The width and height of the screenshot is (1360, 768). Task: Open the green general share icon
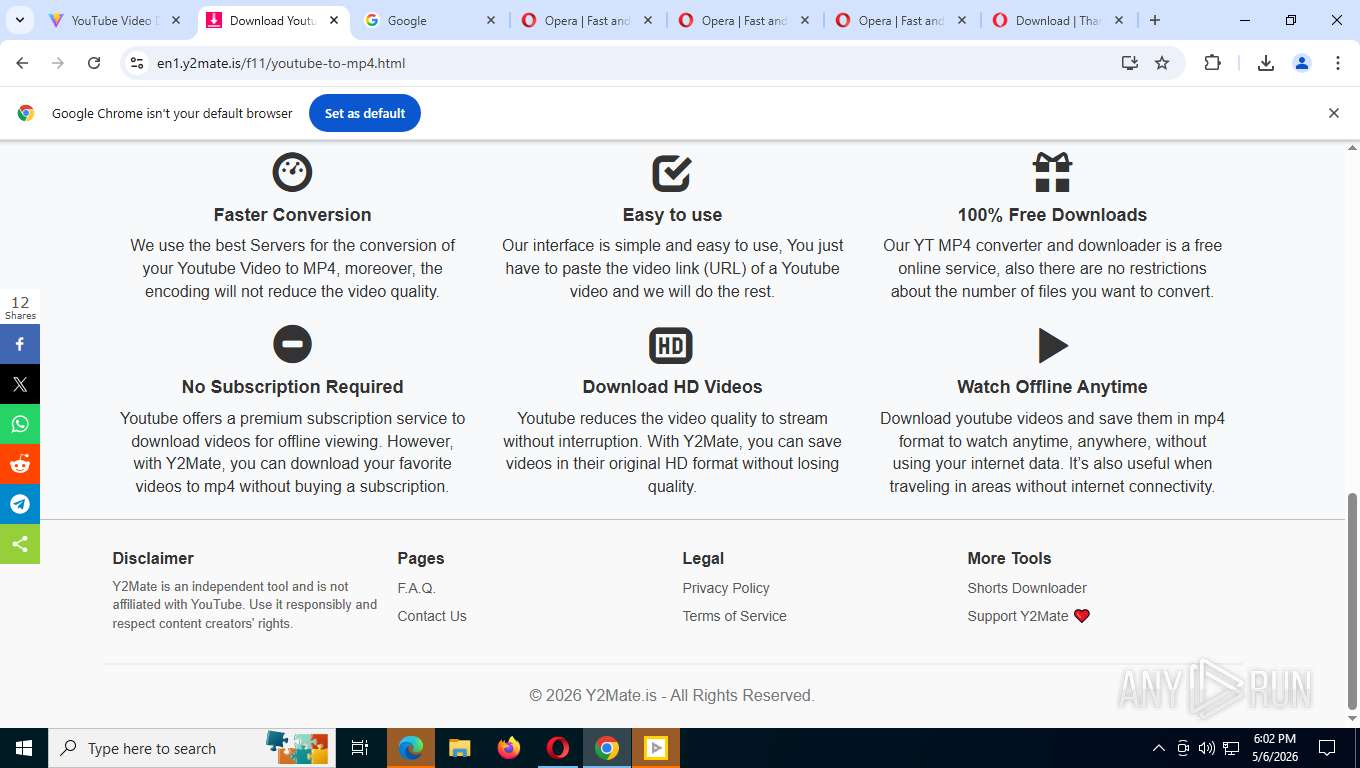(x=20, y=544)
